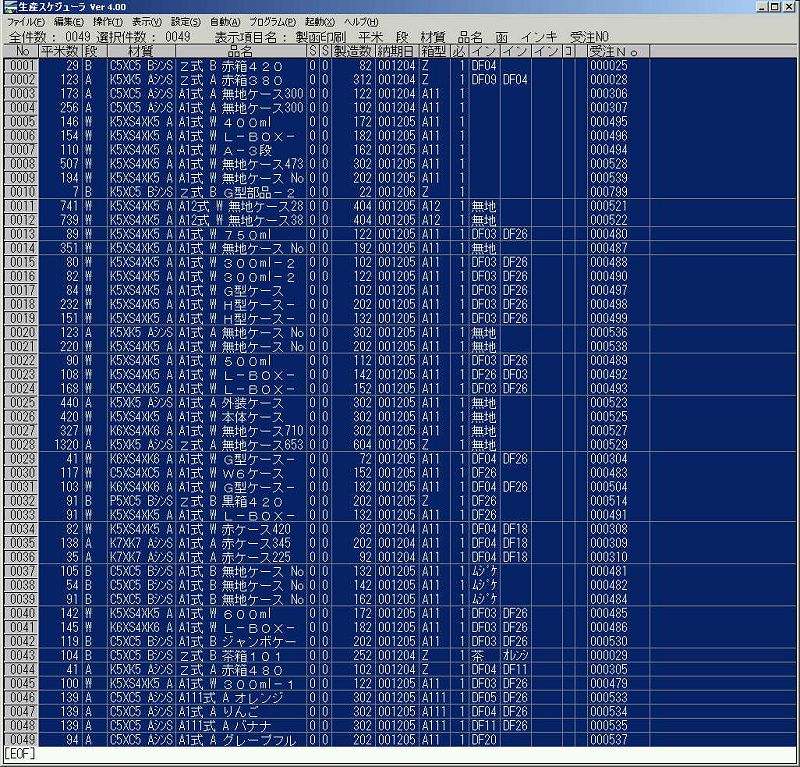This screenshot has height=767, width=800.
Task: Maximize the scheduler window
Action: coord(774,7)
